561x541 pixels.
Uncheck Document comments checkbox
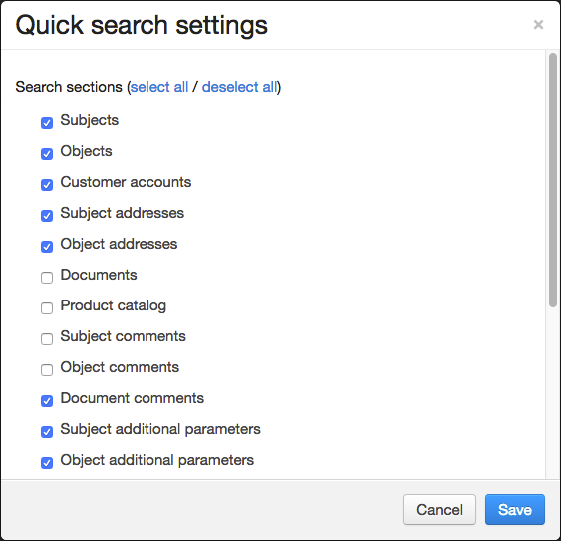47,401
